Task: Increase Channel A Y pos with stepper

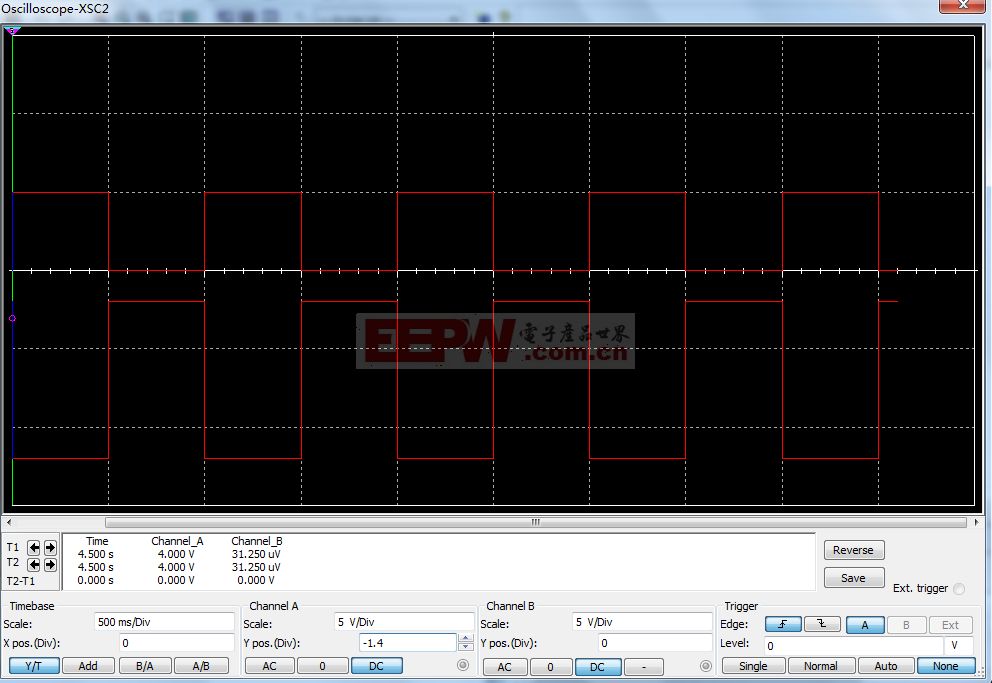Action: point(466,639)
